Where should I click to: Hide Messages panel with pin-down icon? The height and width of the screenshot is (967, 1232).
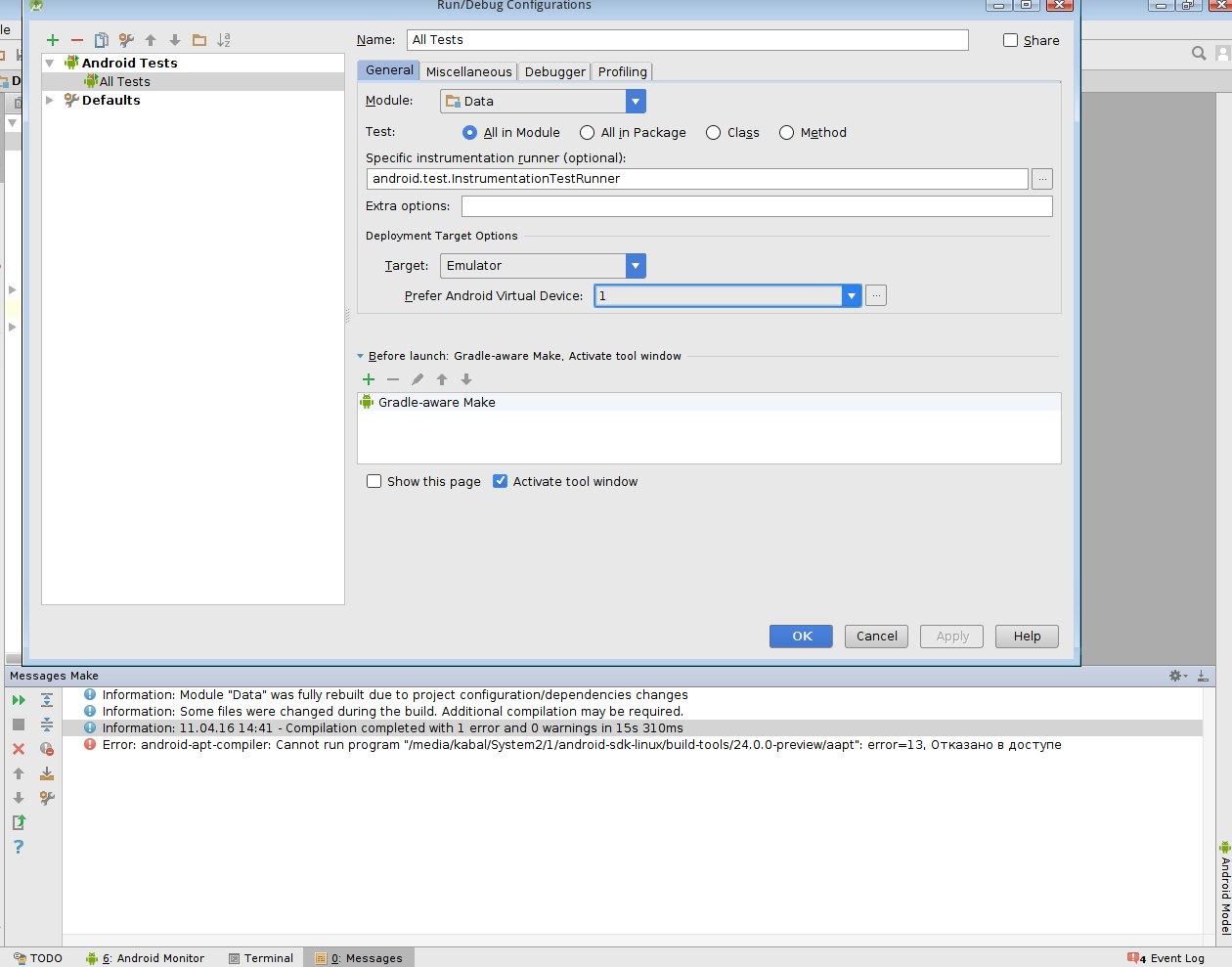click(x=1203, y=676)
